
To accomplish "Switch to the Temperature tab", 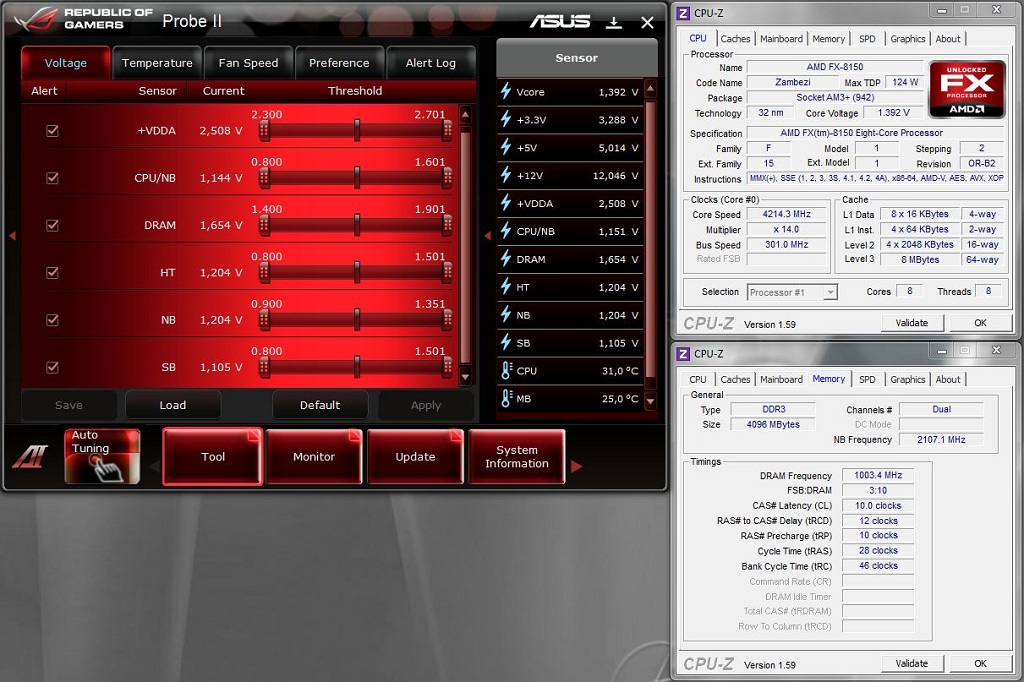I will [157, 63].
